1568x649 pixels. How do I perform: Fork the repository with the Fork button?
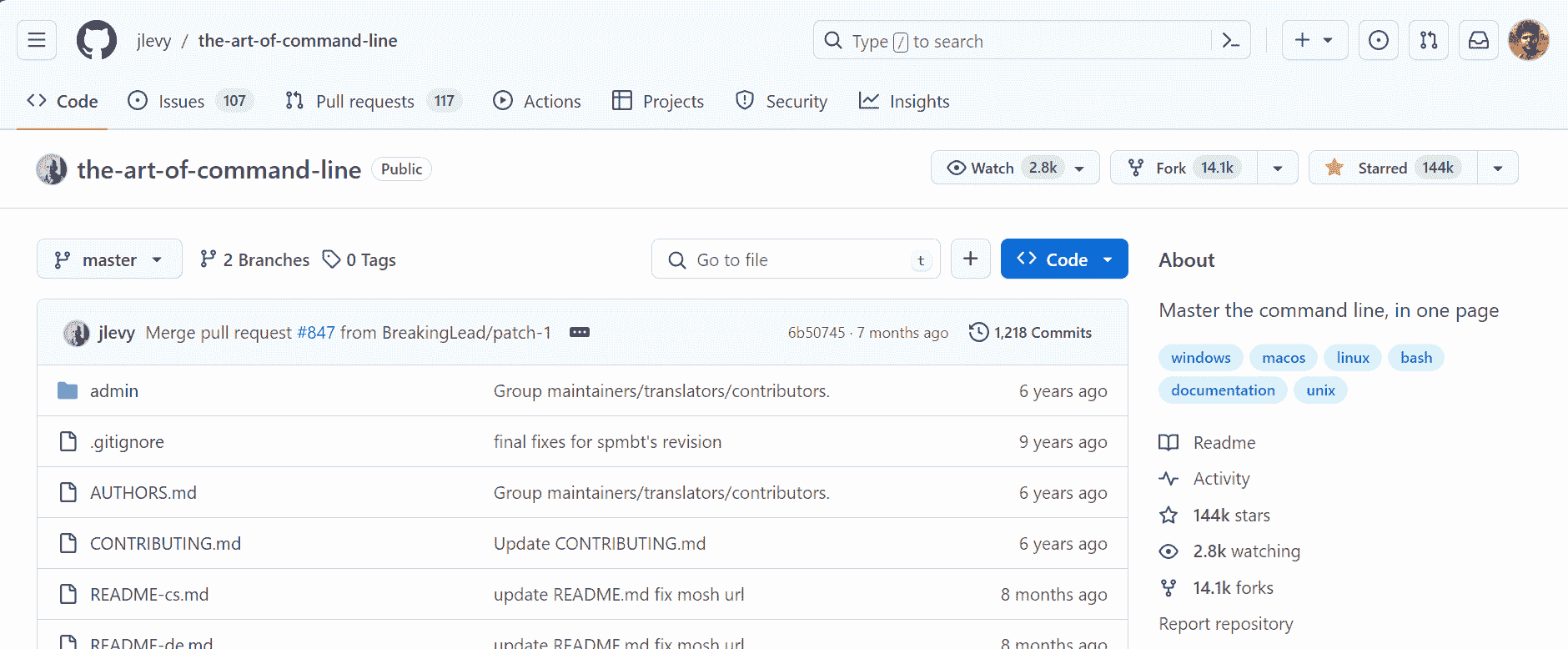pos(1184,168)
